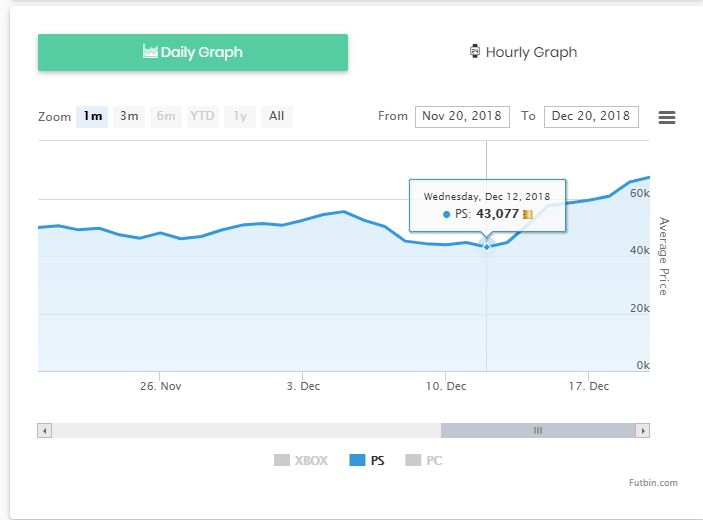This screenshot has height=520, width=703.
Task: Select the 1m zoom range
Action: (93, 116)
